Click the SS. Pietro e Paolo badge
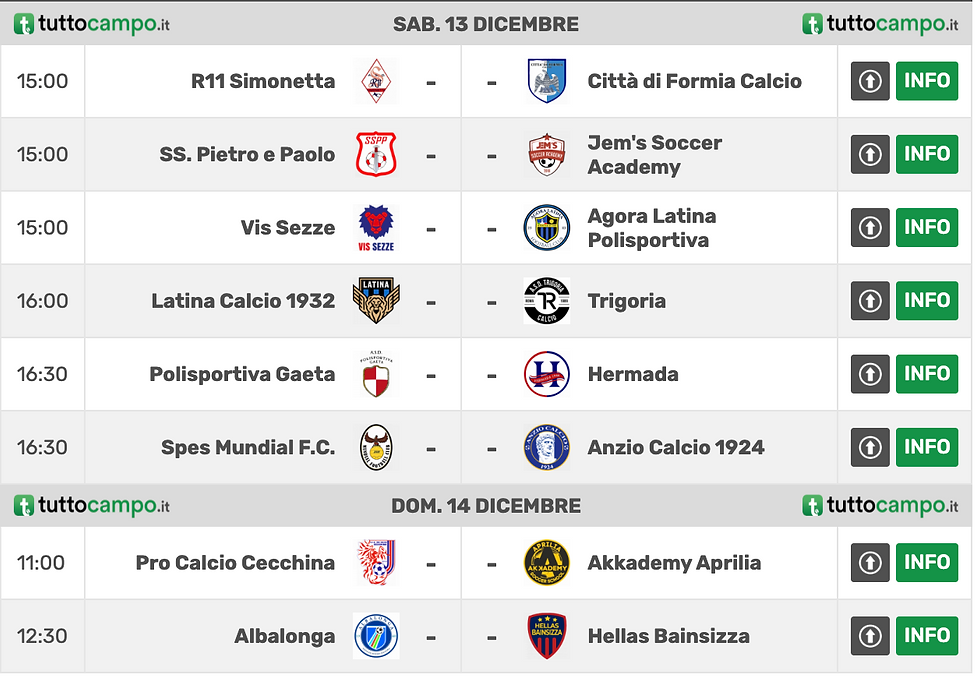The height and width of the screenshot is (678, 980). point(376,155)
